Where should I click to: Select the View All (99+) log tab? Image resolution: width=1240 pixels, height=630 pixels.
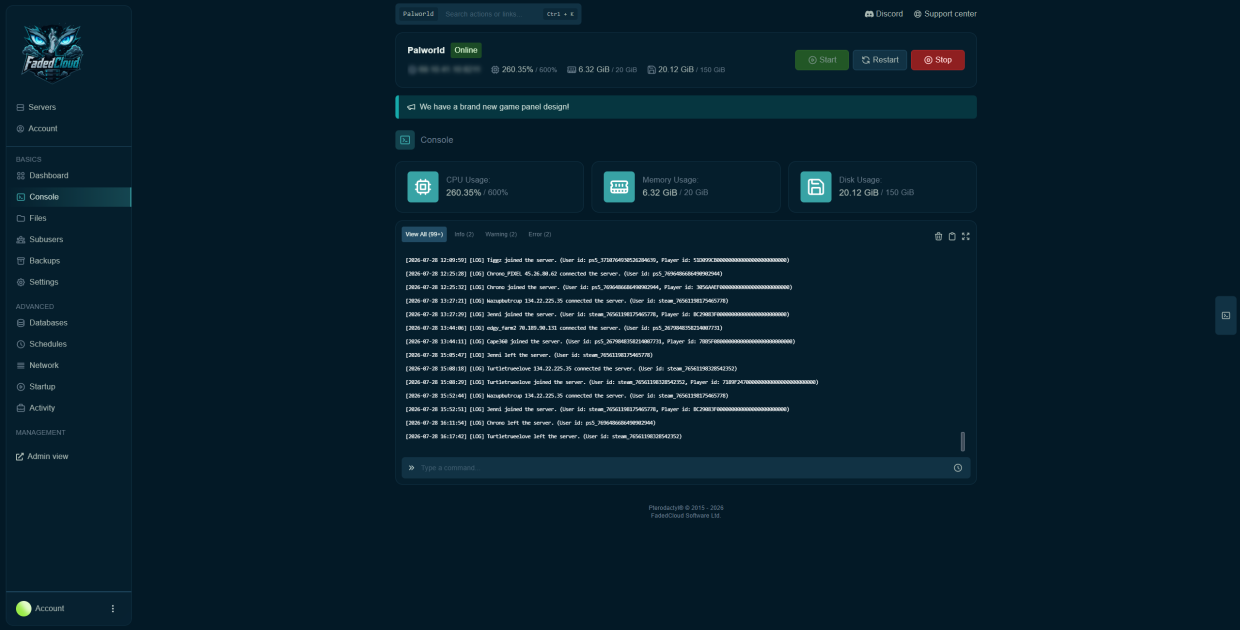tap(424, 234)
